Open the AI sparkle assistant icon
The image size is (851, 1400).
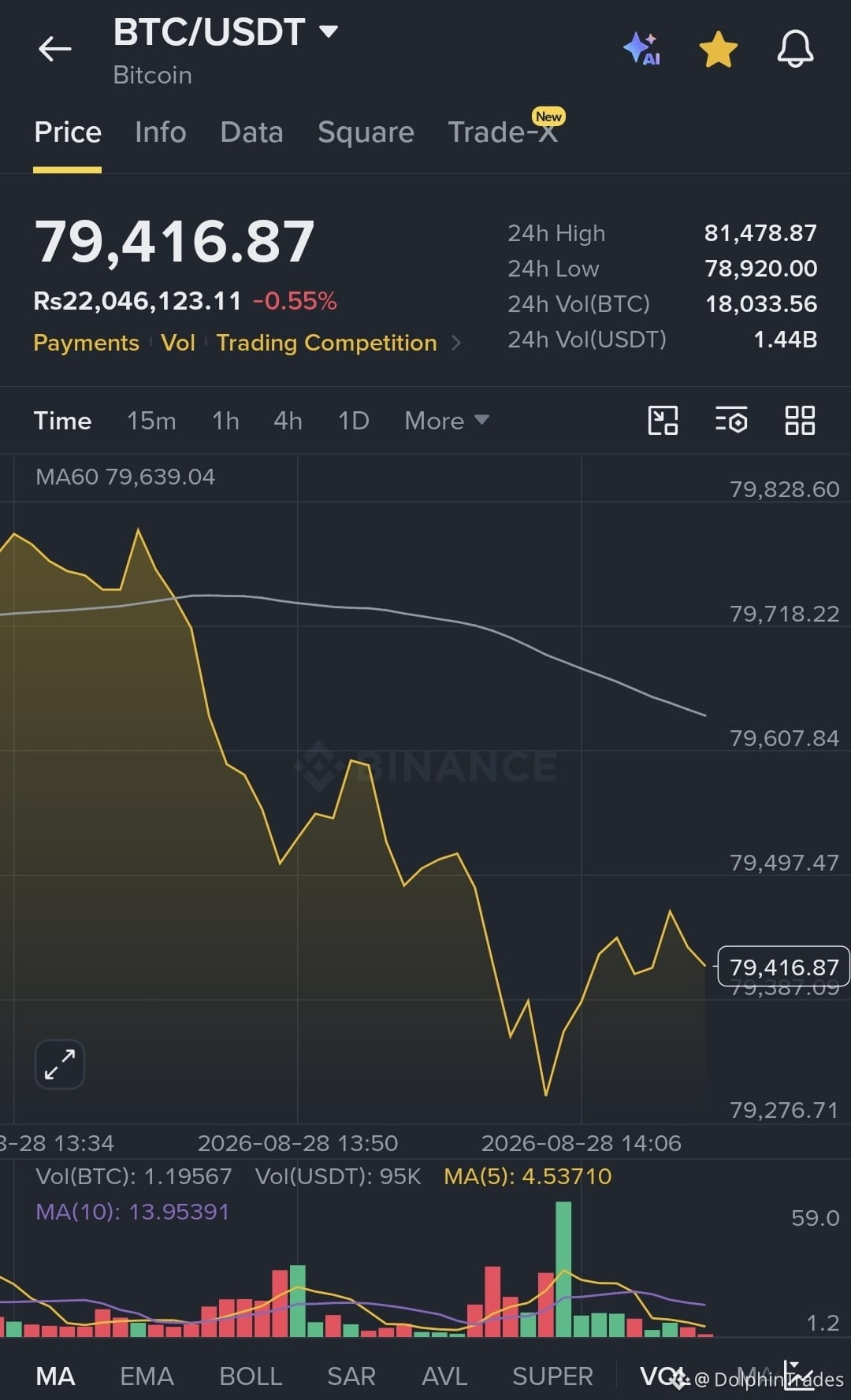[642, 49]
